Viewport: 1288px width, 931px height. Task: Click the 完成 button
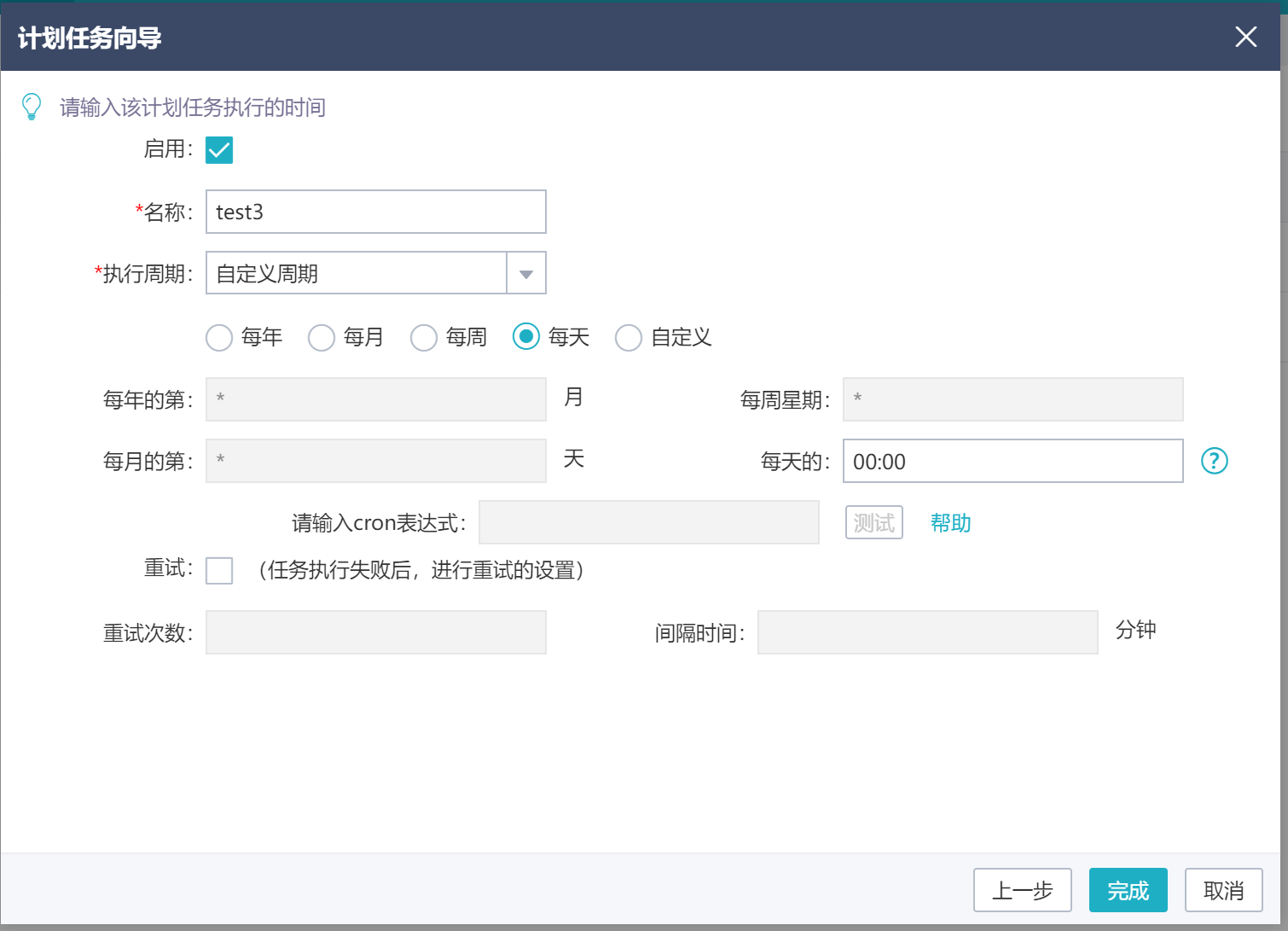coord(1128,890)
